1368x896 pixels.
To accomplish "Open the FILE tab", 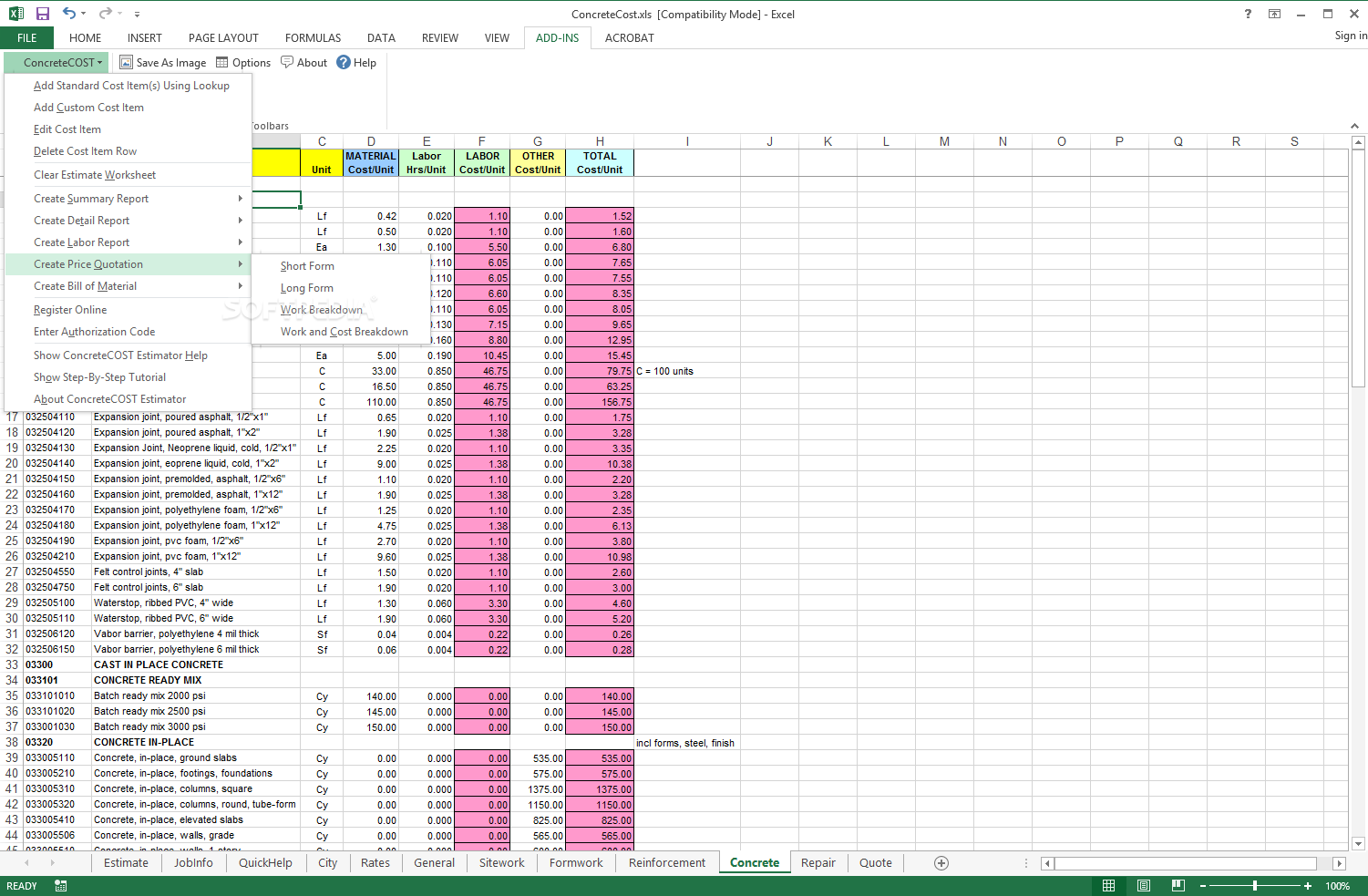I will coord(27,38).
